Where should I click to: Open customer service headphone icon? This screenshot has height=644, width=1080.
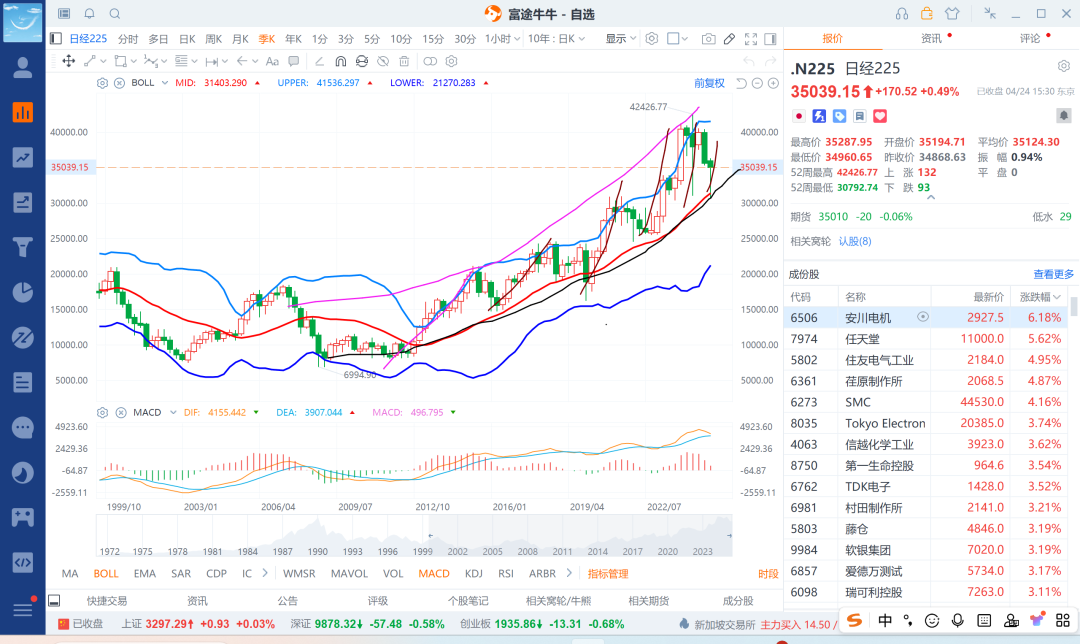[x=902, y=14]
